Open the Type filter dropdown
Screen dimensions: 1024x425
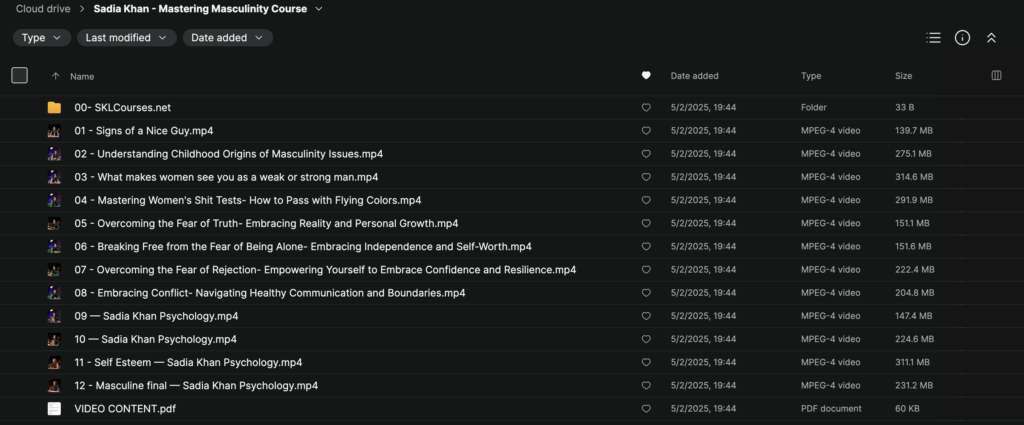[x=41, y=38]
